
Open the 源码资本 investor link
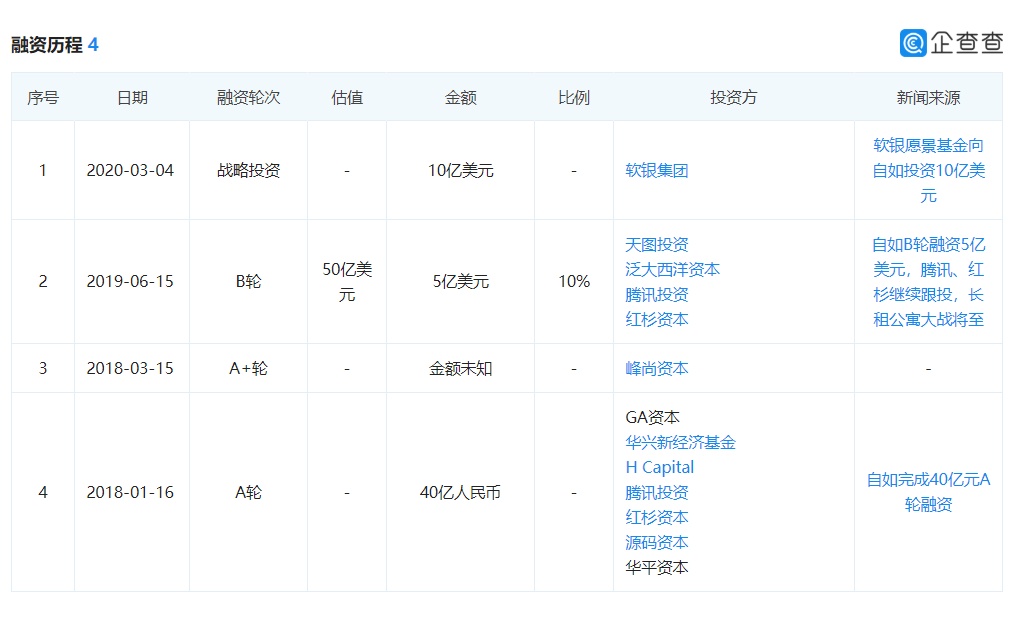(x=656, y=543)
